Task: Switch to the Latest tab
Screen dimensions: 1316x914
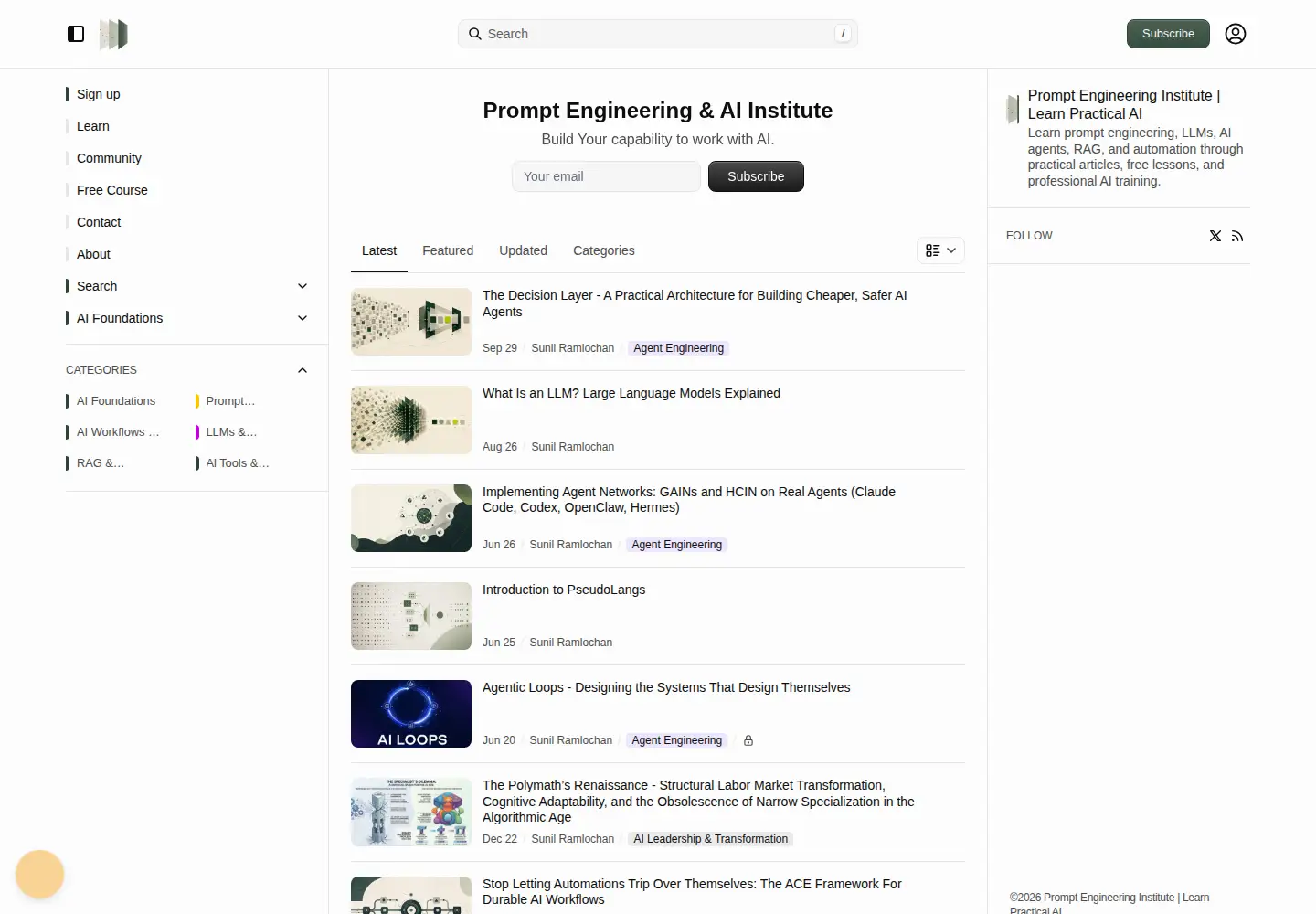Action: tap(379, 250)
